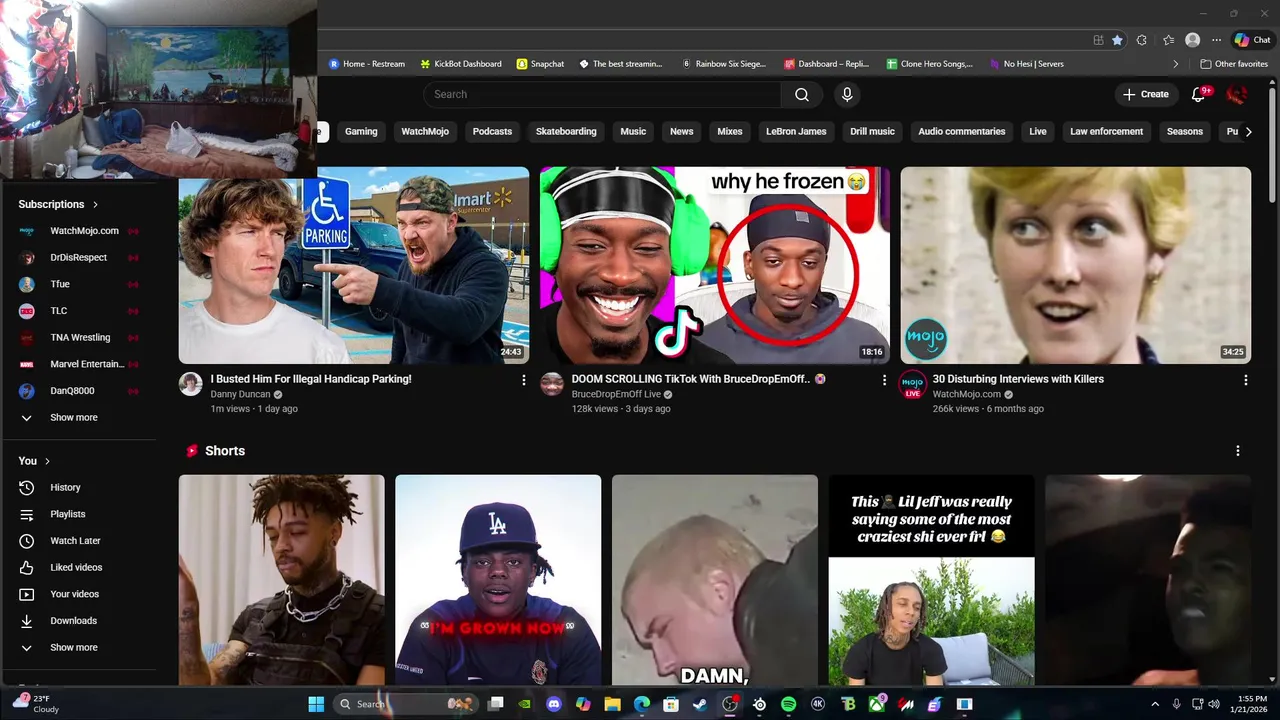Click BruceDropEmOff Live channel avatar
This screenshot has width=1280, height=720.
coord(552,384)
